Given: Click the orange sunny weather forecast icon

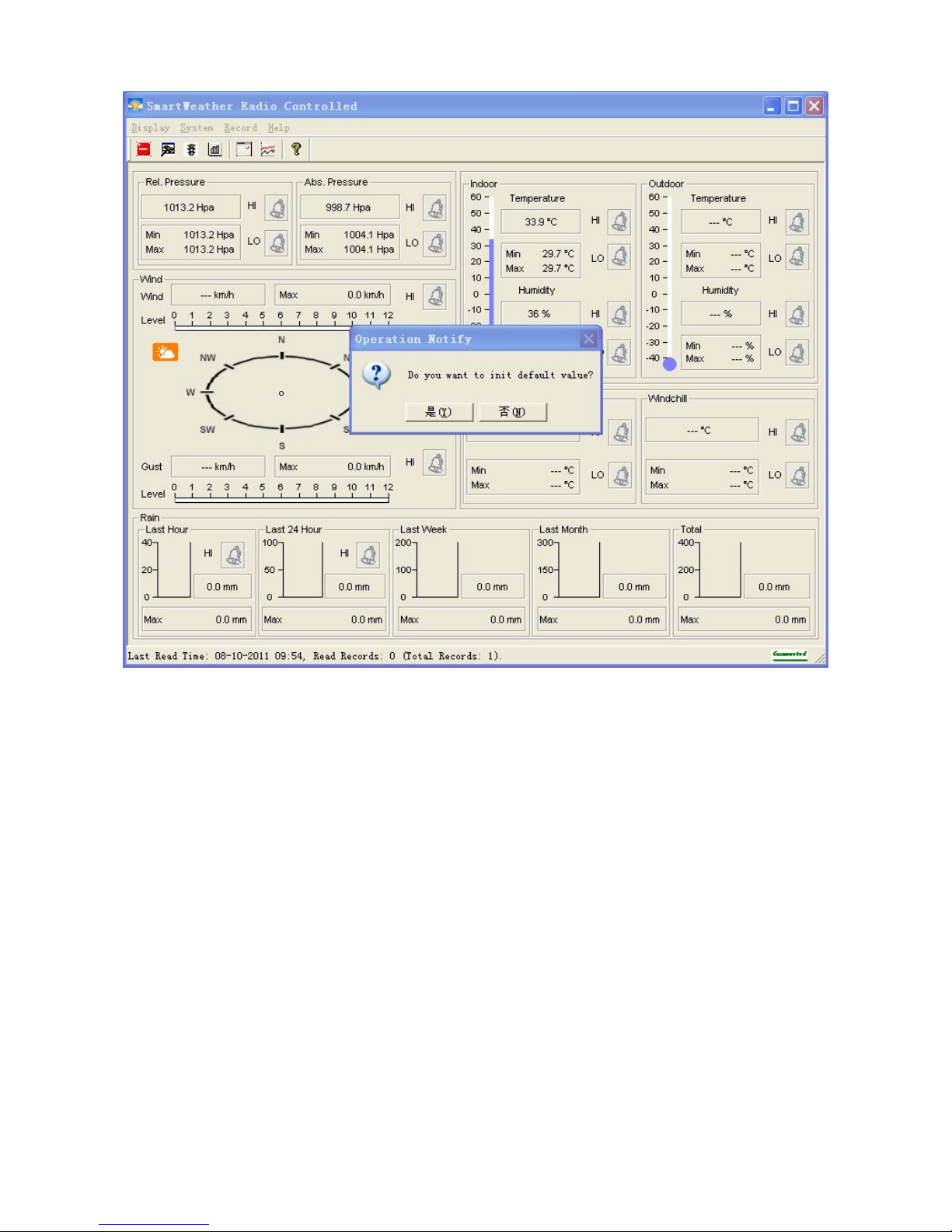Looking at the screenshot, I should pos(166,352).
